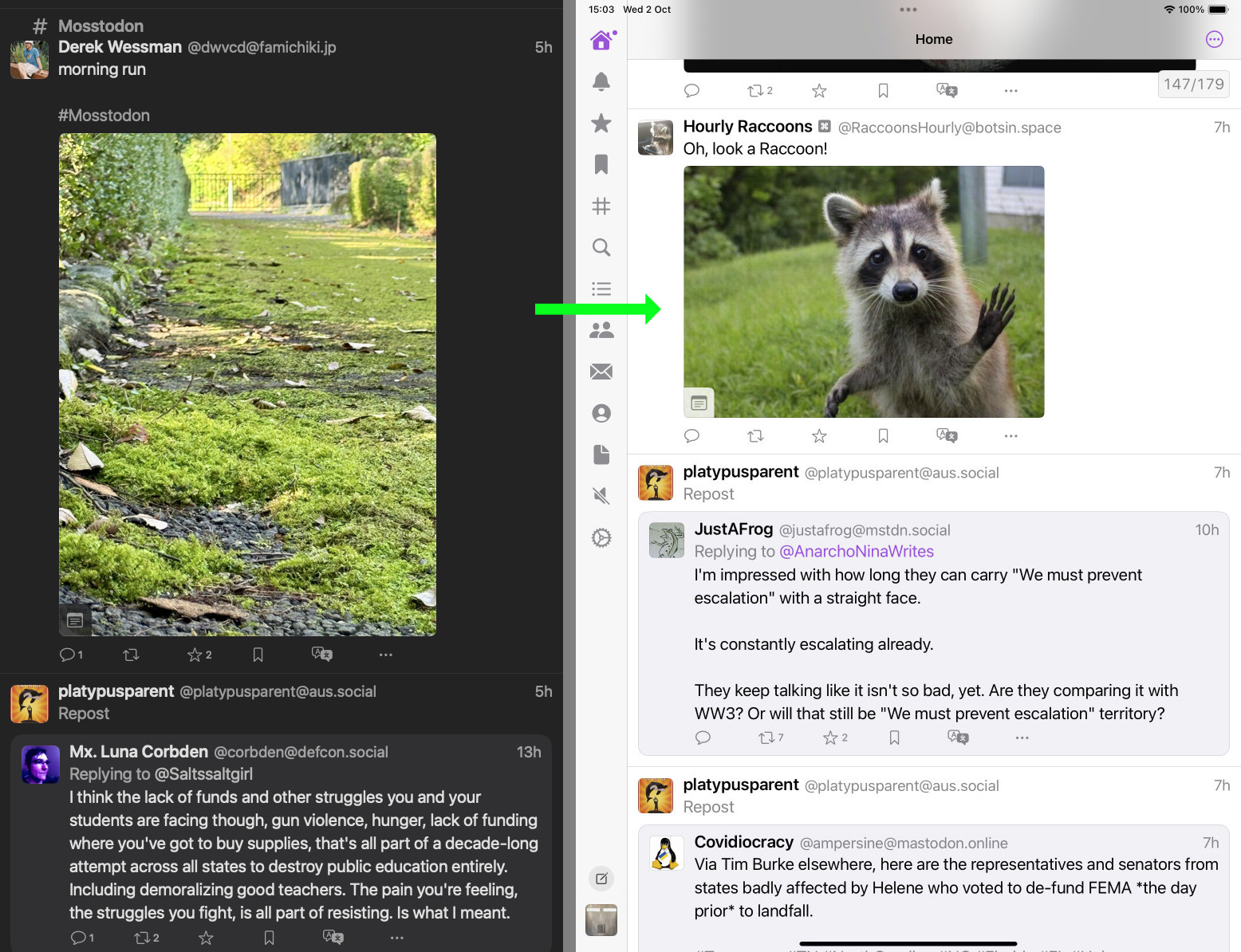Viewport: 1241px width, 952px height.
Task: Open the raccoon photo
Action: (x=864, y=291)
